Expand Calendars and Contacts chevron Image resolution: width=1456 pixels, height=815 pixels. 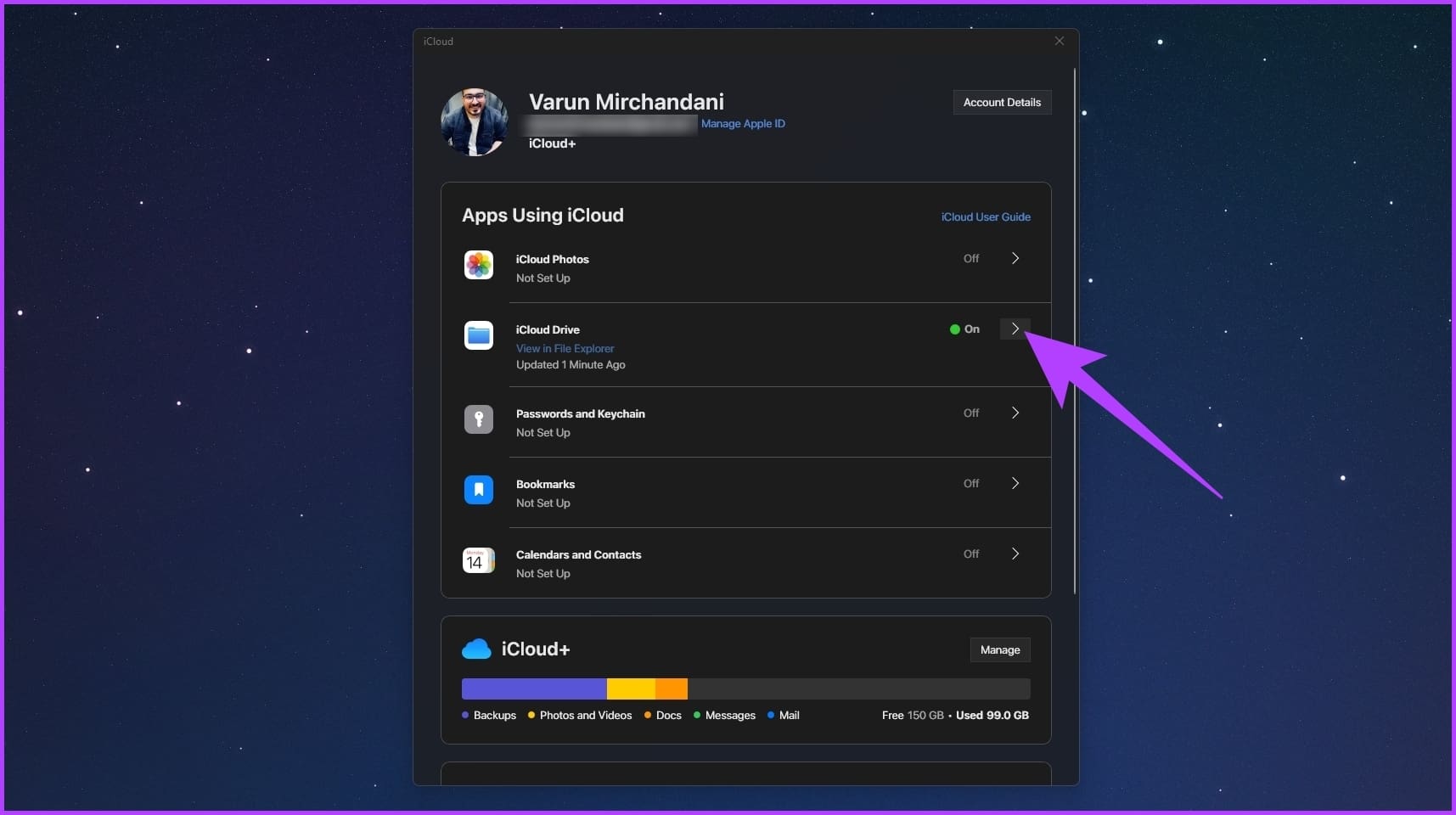(x=1015, y=554)
